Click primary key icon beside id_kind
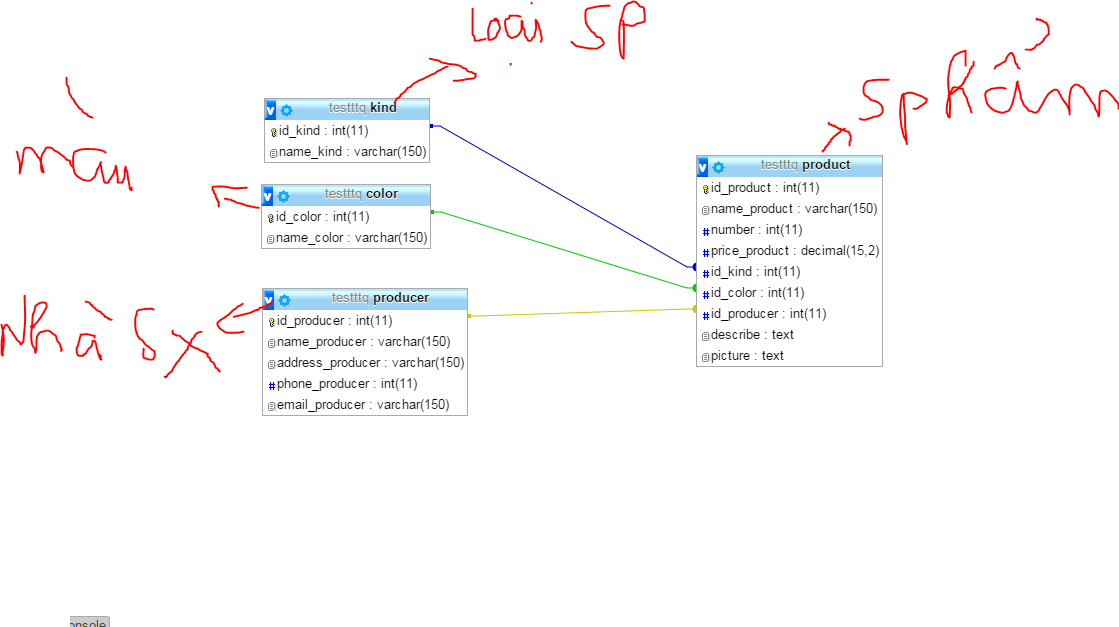Viewport: 1119px width, 627px height. coord(273,132)
